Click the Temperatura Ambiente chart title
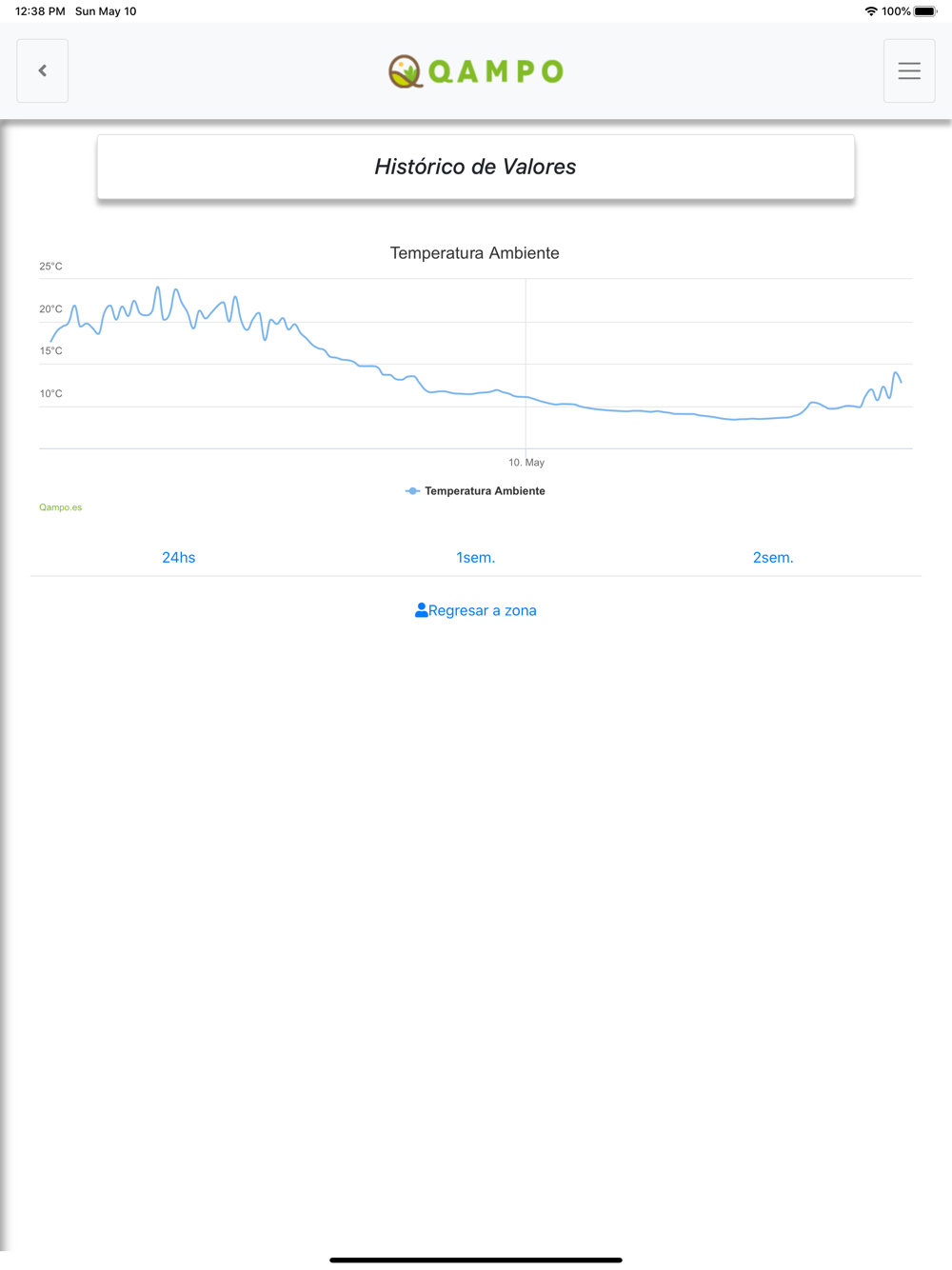 point(475,253)
